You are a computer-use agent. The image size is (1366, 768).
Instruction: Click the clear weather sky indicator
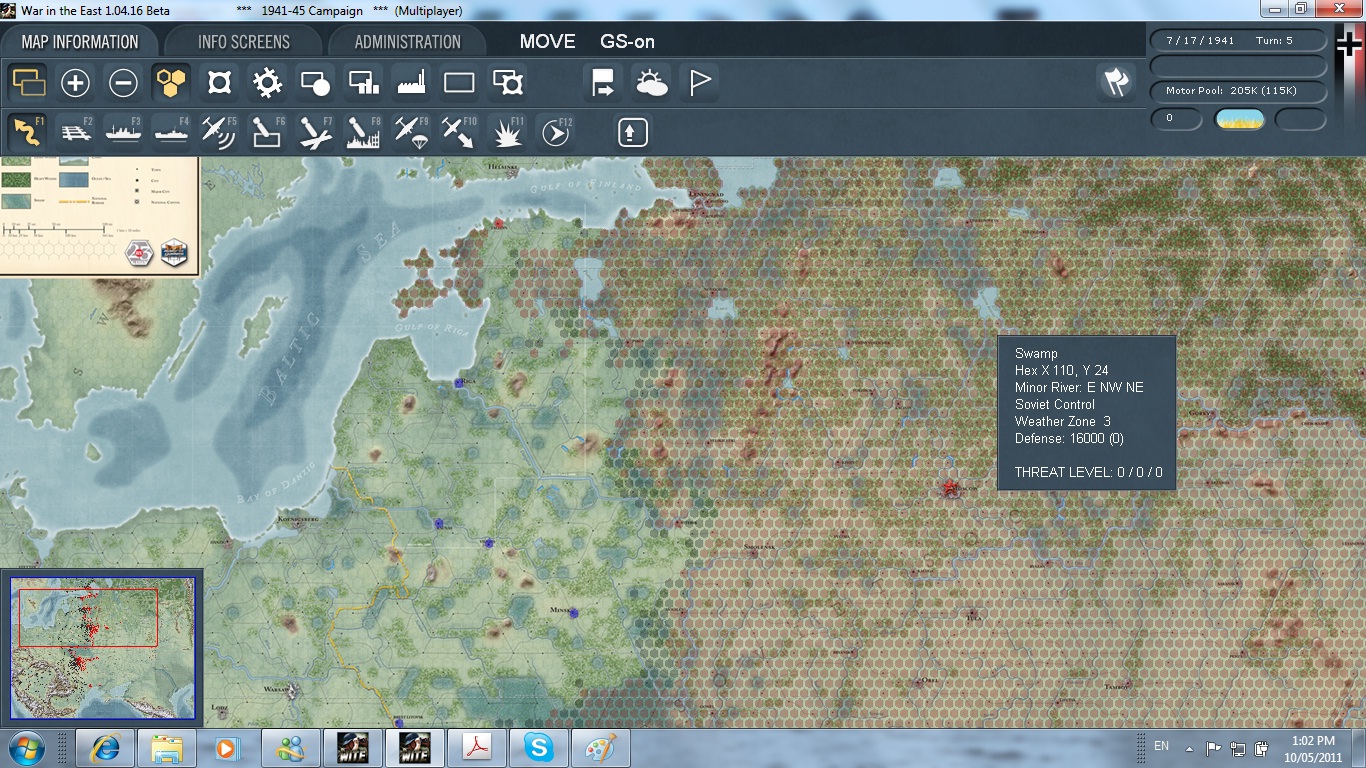1239,119
